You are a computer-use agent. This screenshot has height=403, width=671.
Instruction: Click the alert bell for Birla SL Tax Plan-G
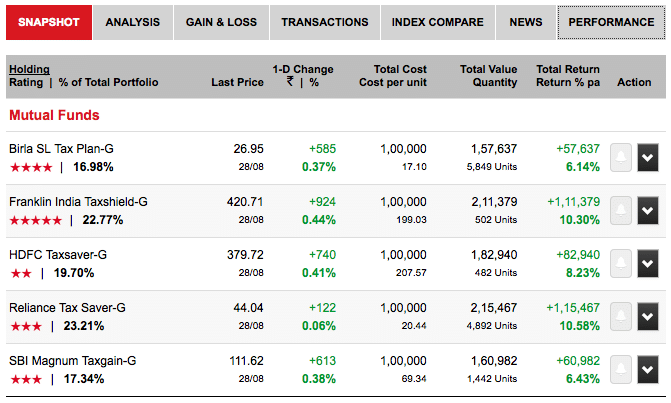click(x=621, y=157)
